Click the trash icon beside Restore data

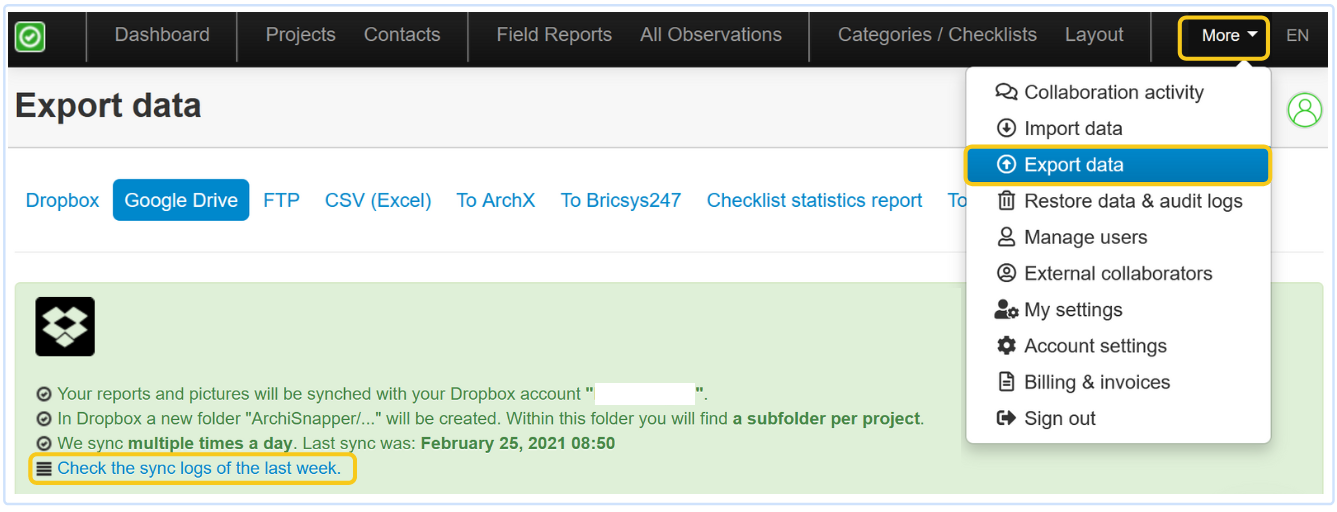(1006, 201)
